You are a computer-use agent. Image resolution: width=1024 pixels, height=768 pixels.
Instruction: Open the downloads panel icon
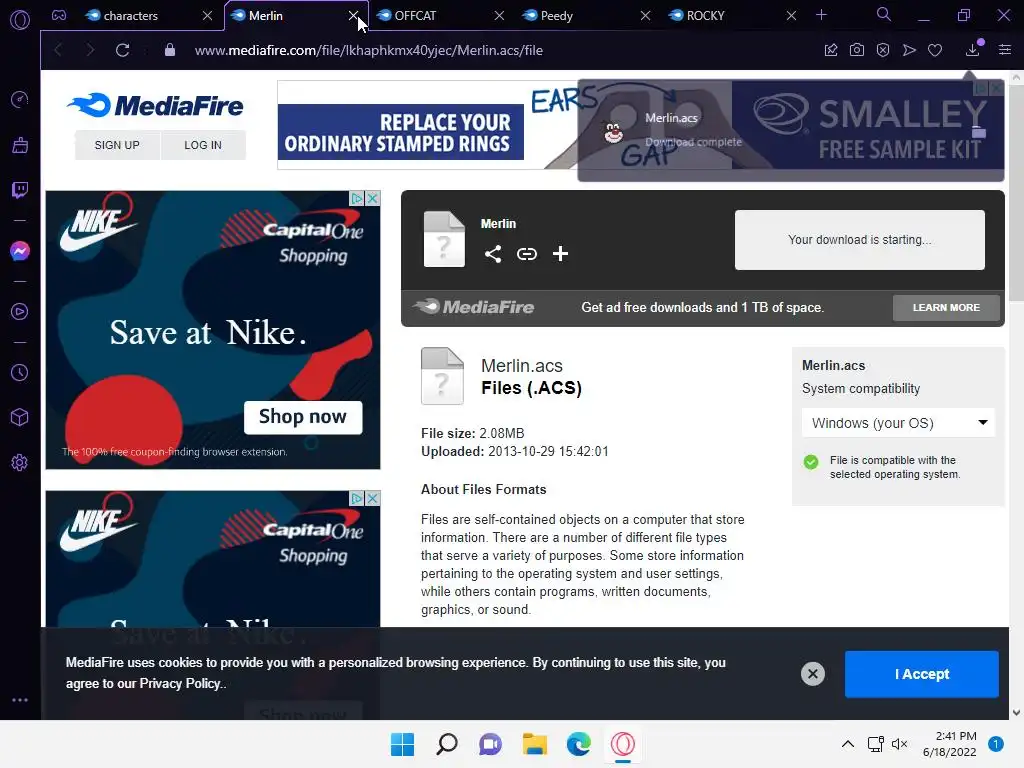click(973, 49)
